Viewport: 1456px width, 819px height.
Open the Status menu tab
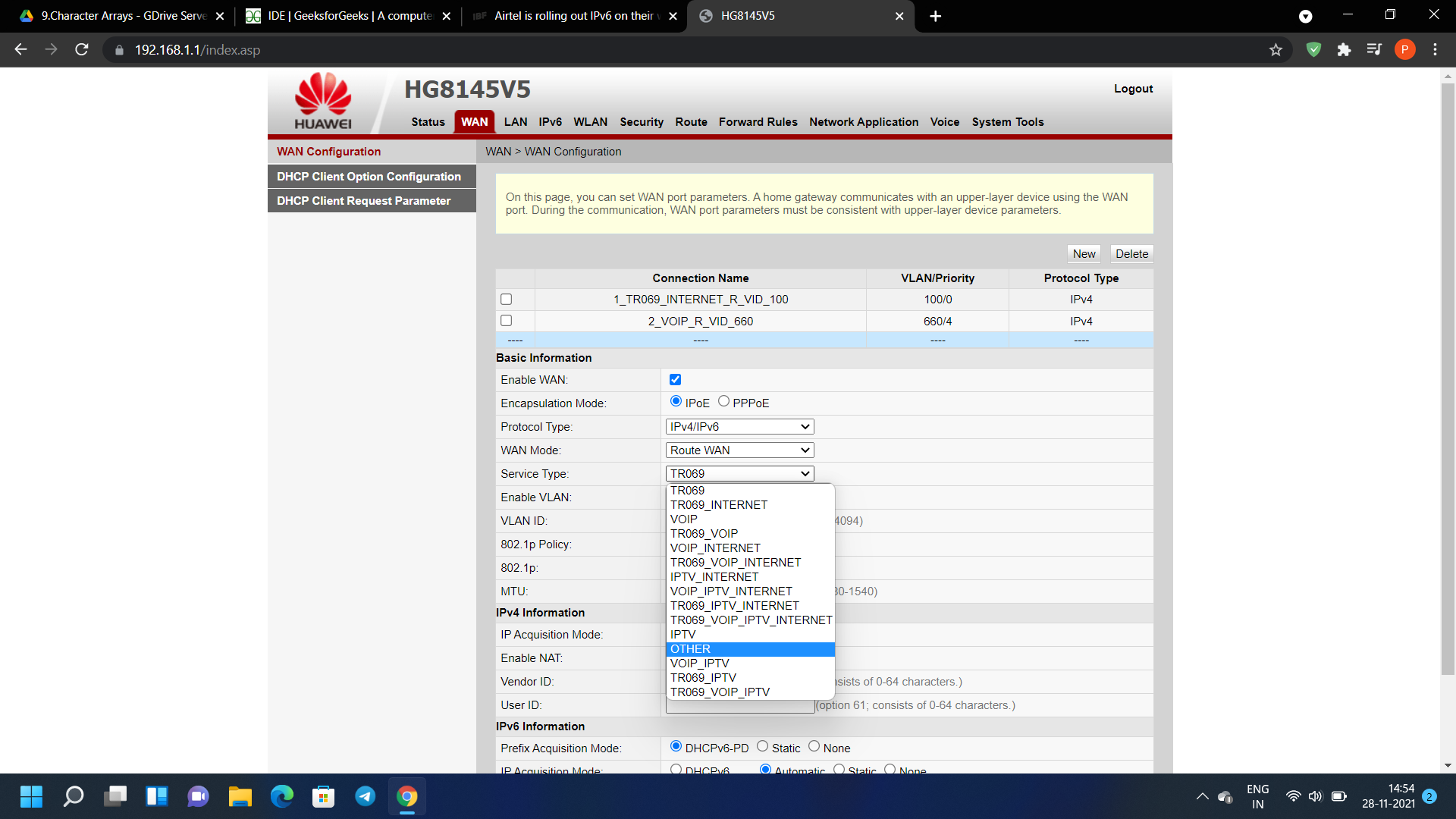(428, 122)
